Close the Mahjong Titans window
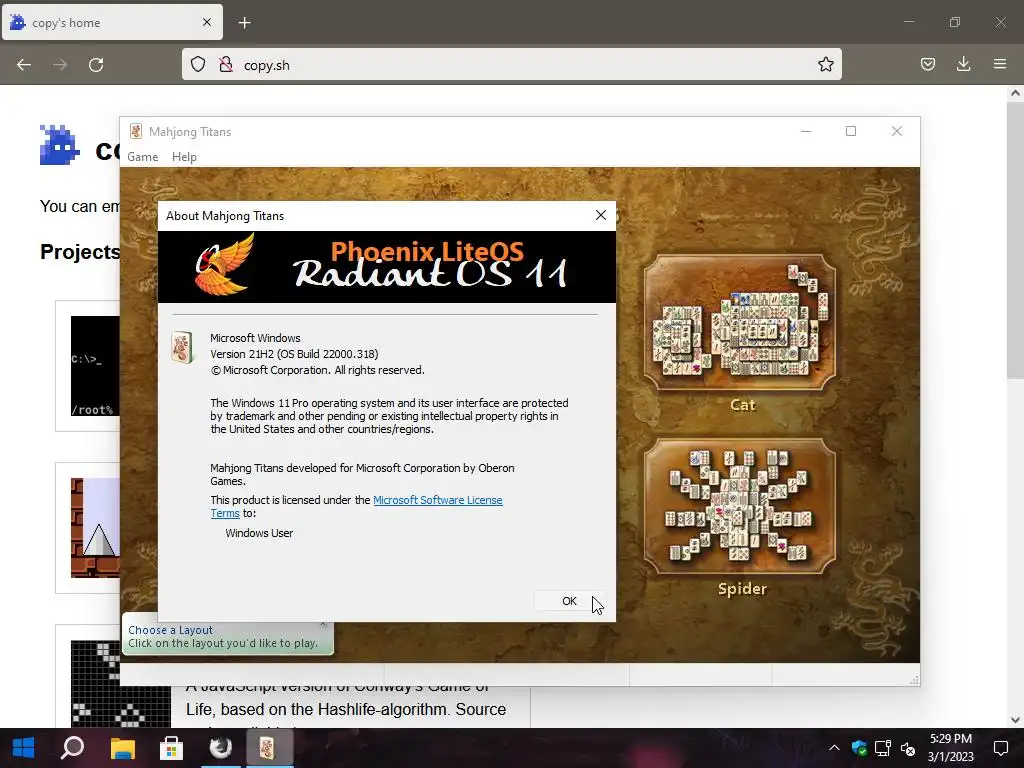 [x=897, y=131]
